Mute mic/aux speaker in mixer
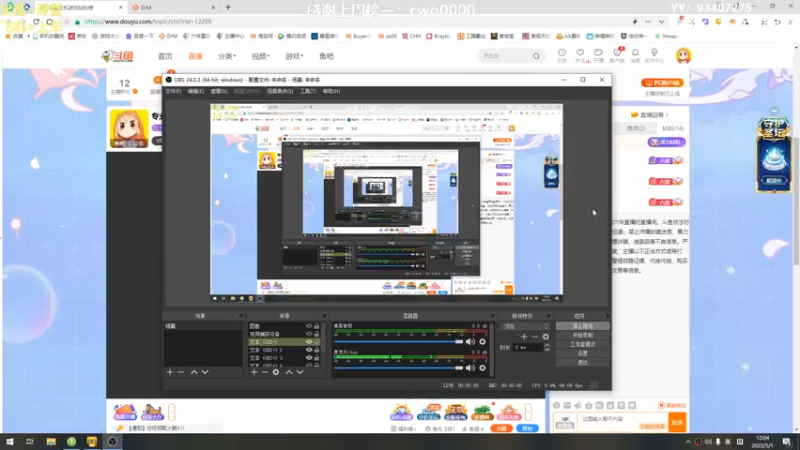This screenshot has height=450, width=800. (x=470, y=367)
